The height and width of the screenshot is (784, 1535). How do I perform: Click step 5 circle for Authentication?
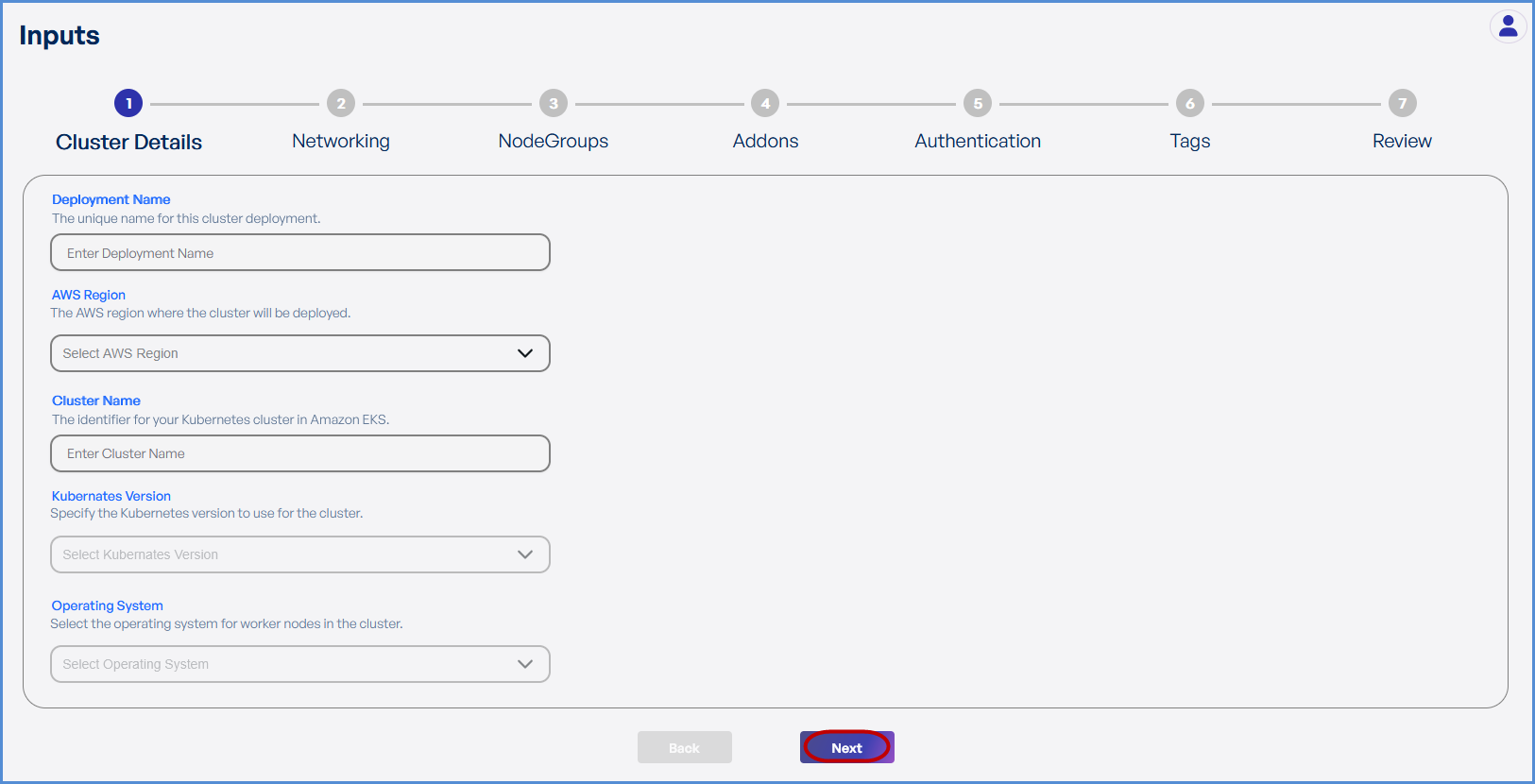pos(978,103)
